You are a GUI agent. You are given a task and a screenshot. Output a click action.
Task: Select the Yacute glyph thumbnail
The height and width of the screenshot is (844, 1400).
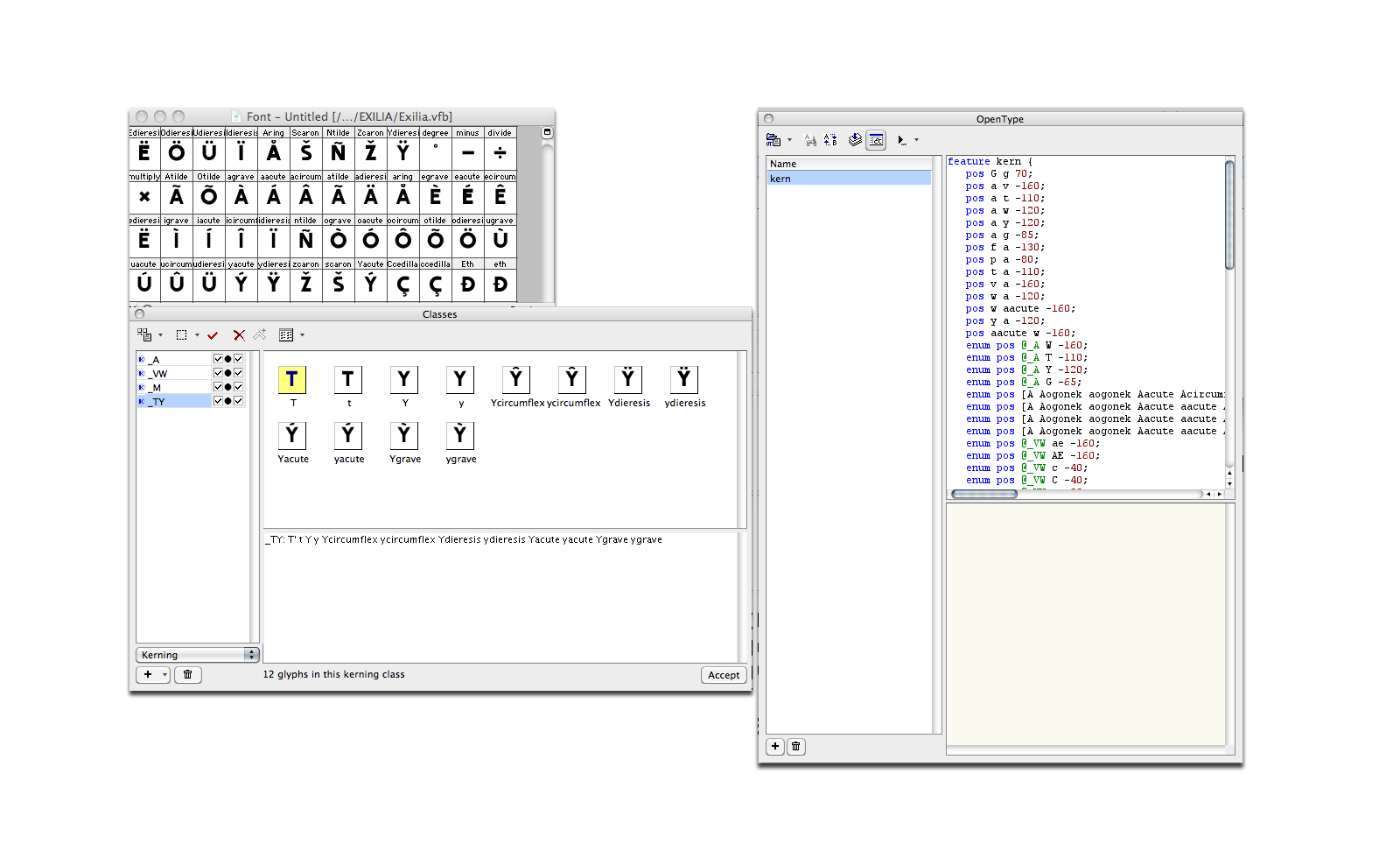292,435
